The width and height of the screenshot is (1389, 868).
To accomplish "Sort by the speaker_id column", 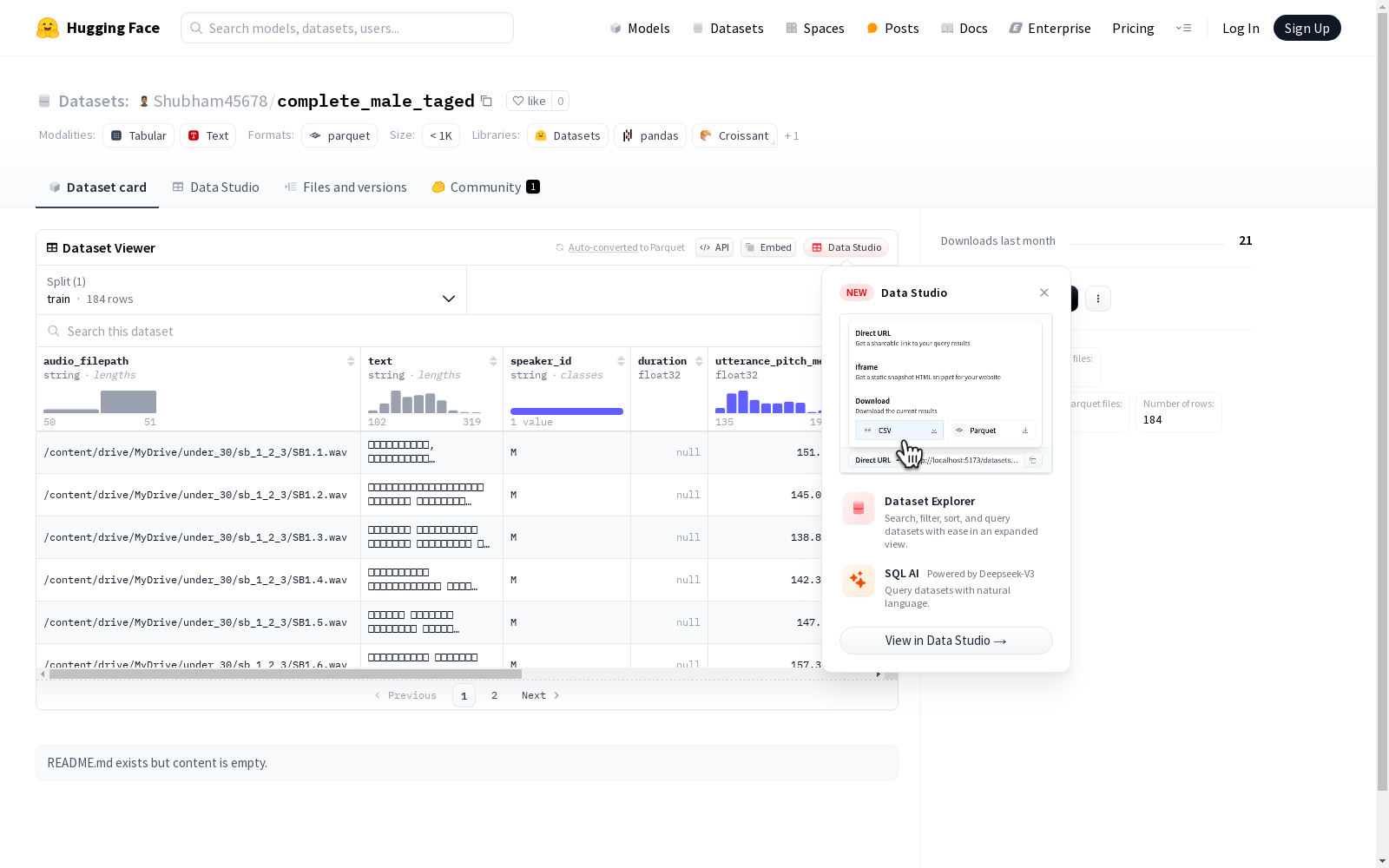I will pyautogui.click(x=621, y=361).
